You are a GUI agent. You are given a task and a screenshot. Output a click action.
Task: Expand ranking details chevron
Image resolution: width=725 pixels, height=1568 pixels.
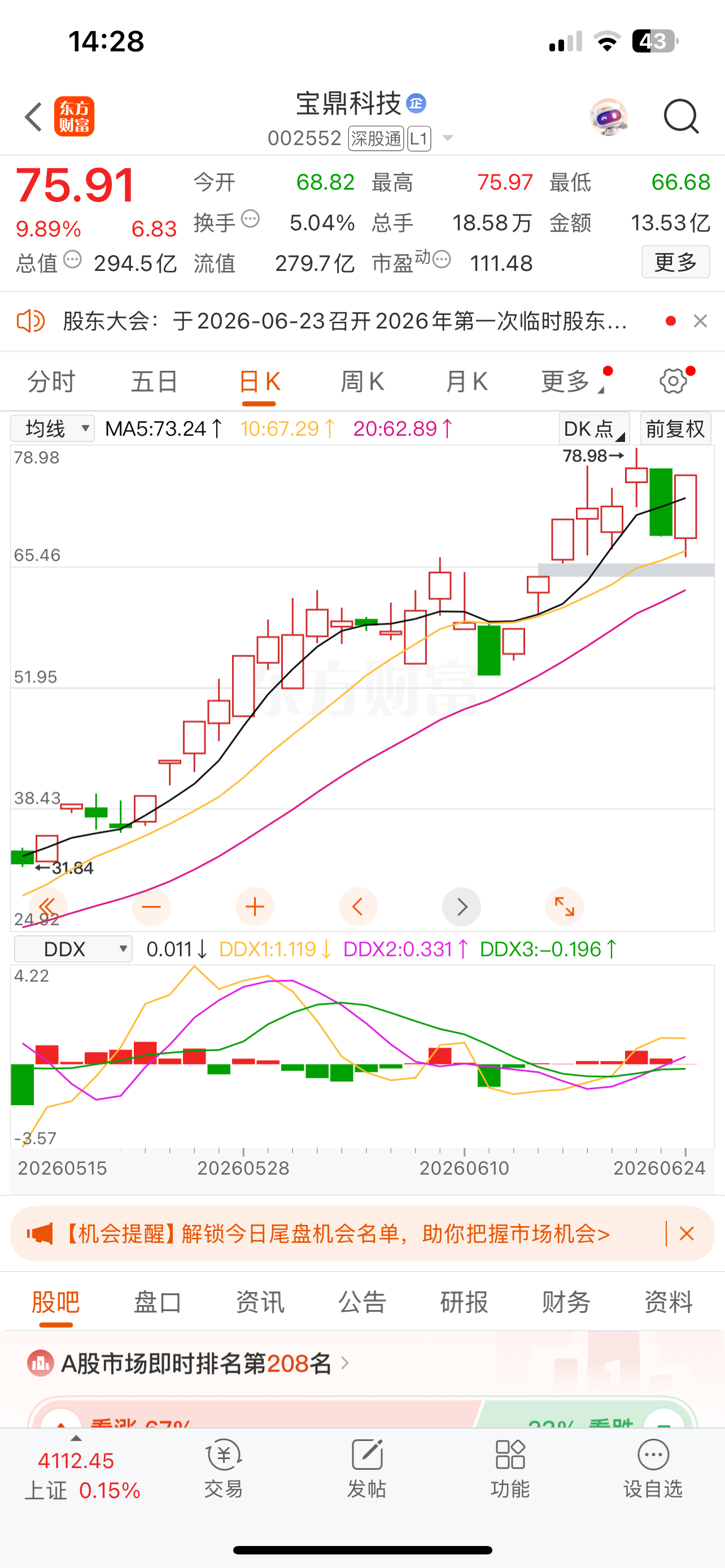point(345,1364)
